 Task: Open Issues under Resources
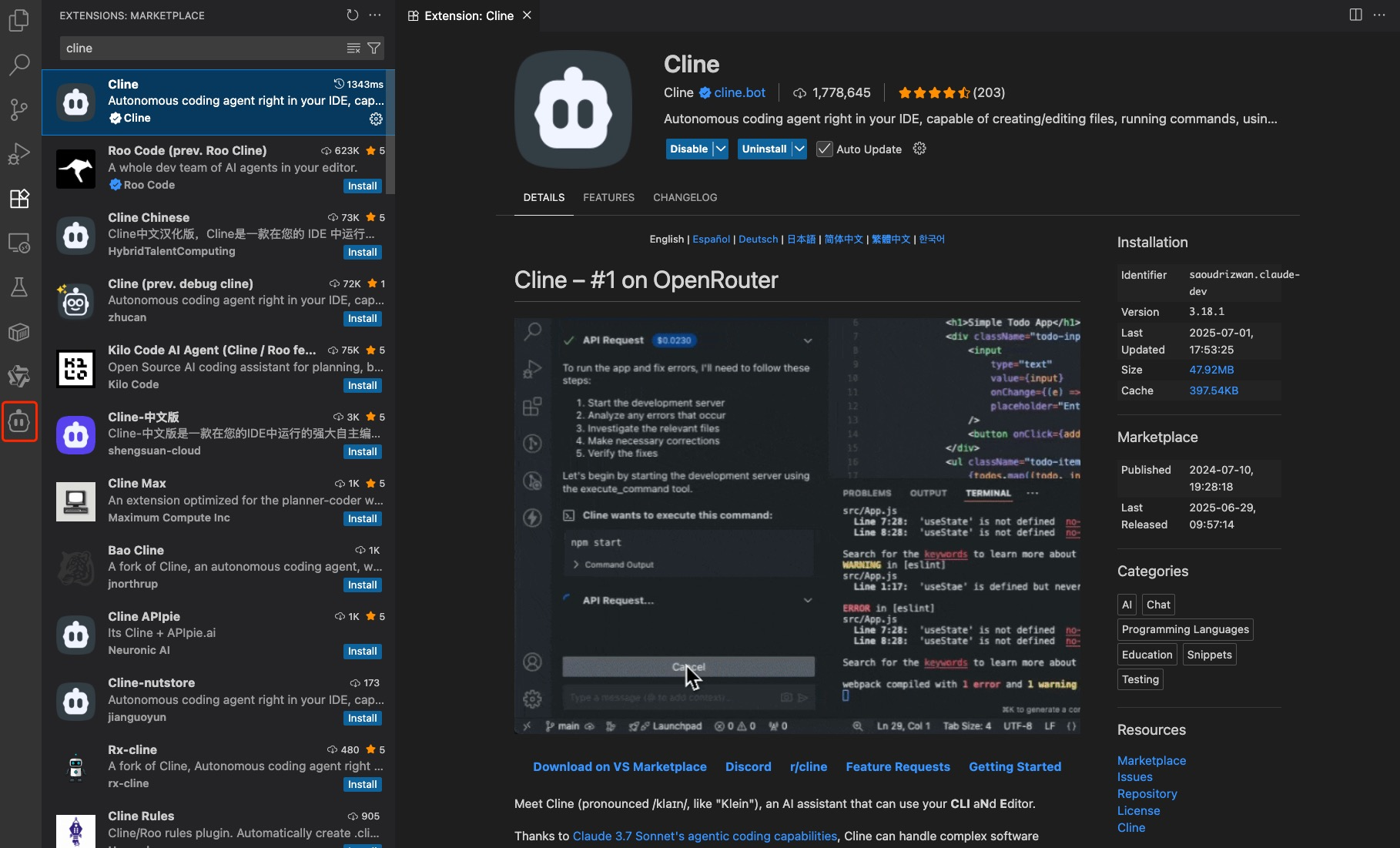1134,776
